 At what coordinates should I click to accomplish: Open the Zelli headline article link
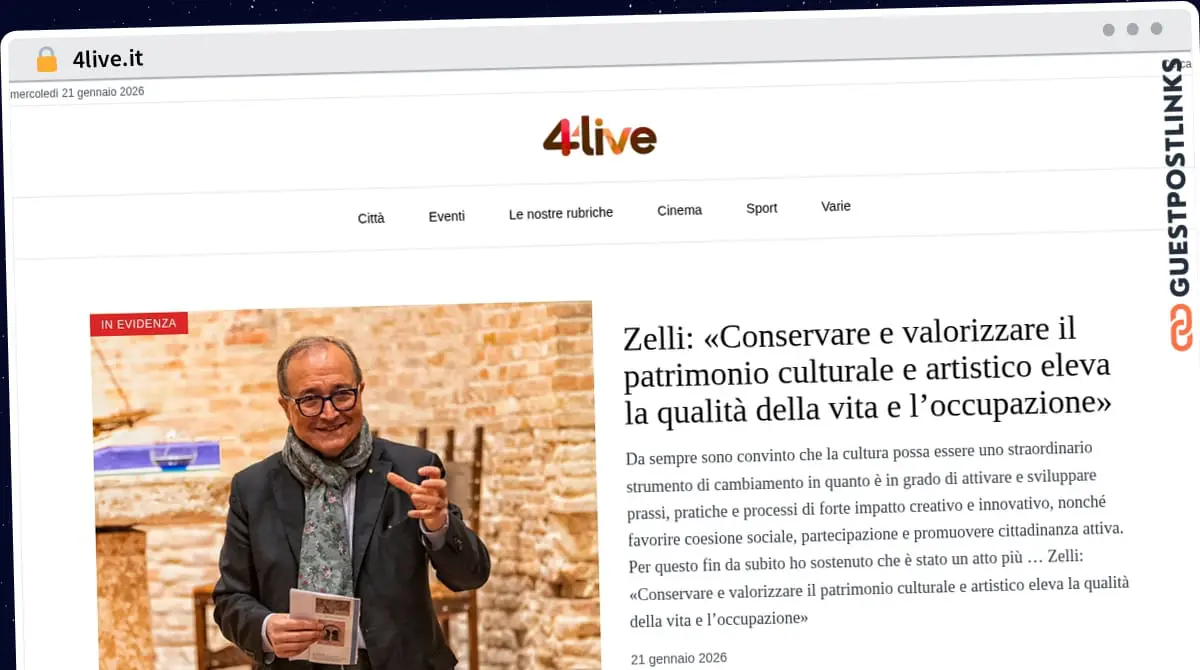click(867, 368)
